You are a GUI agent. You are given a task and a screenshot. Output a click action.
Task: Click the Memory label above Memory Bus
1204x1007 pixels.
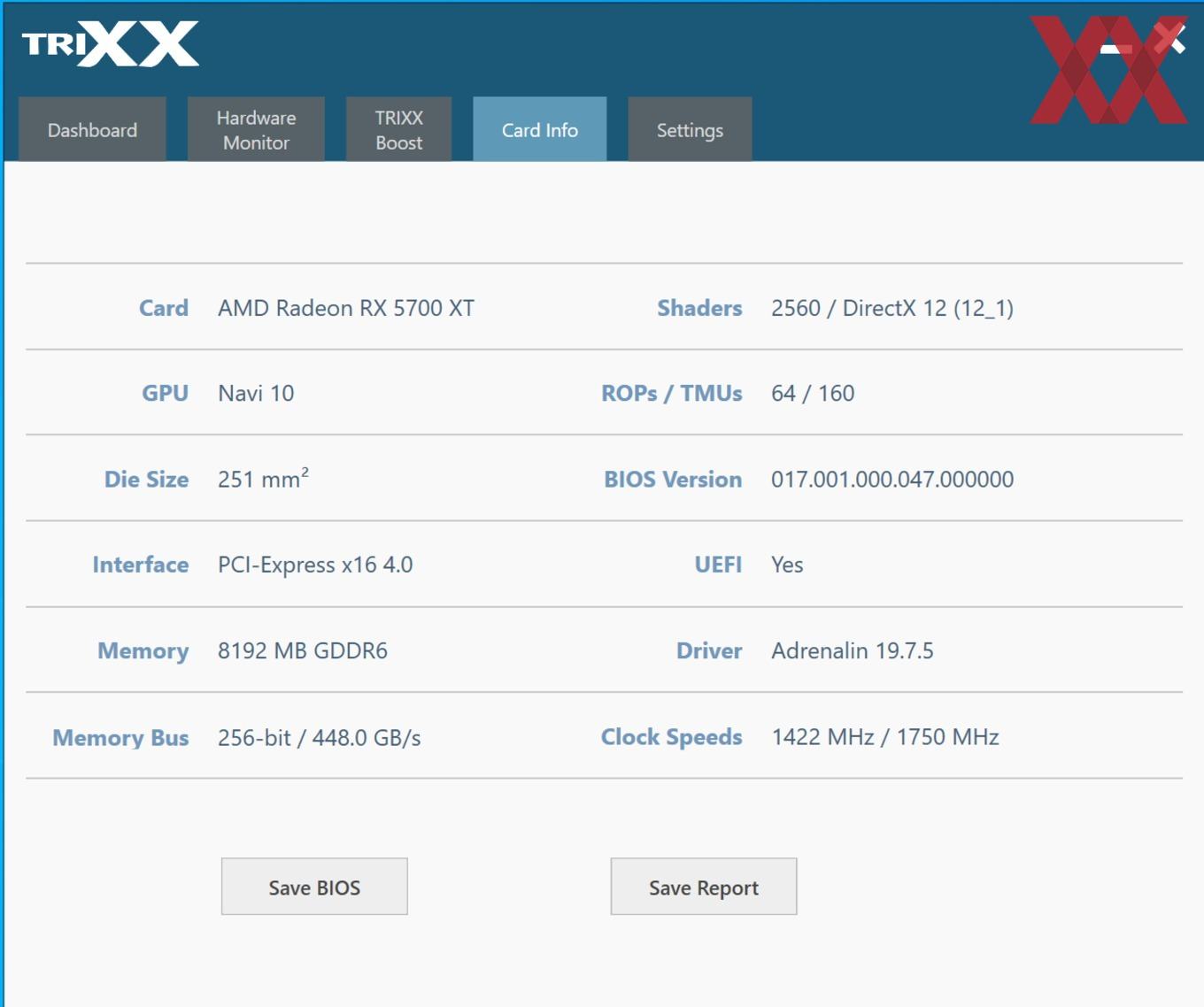[143, 650]
